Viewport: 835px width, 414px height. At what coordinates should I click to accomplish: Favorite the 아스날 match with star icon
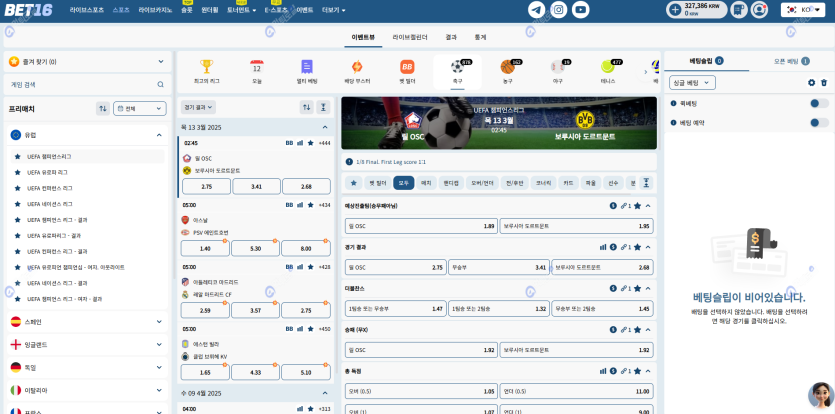(x=310, y=205)
